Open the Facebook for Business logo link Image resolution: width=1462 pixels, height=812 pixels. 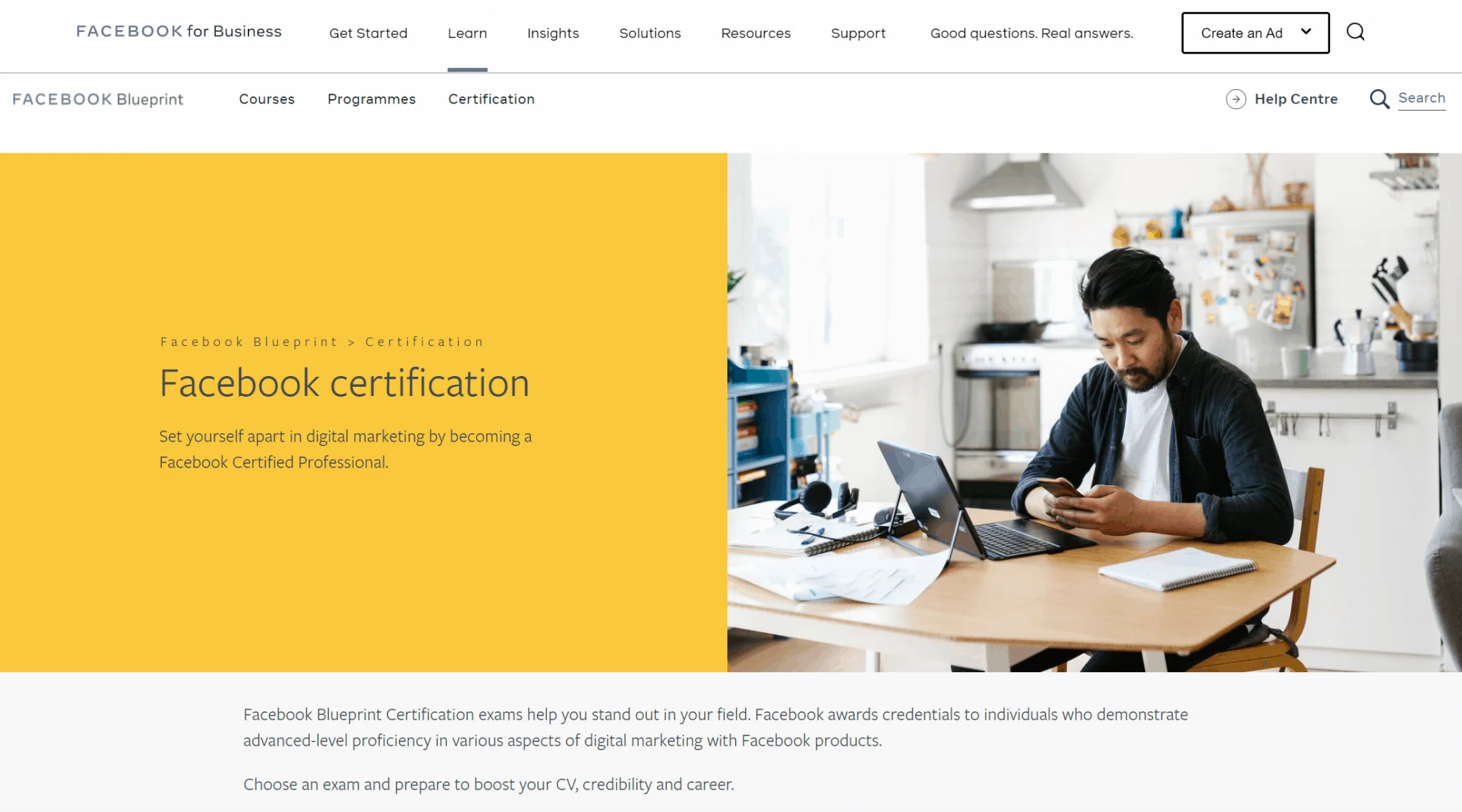click(178, 31)
